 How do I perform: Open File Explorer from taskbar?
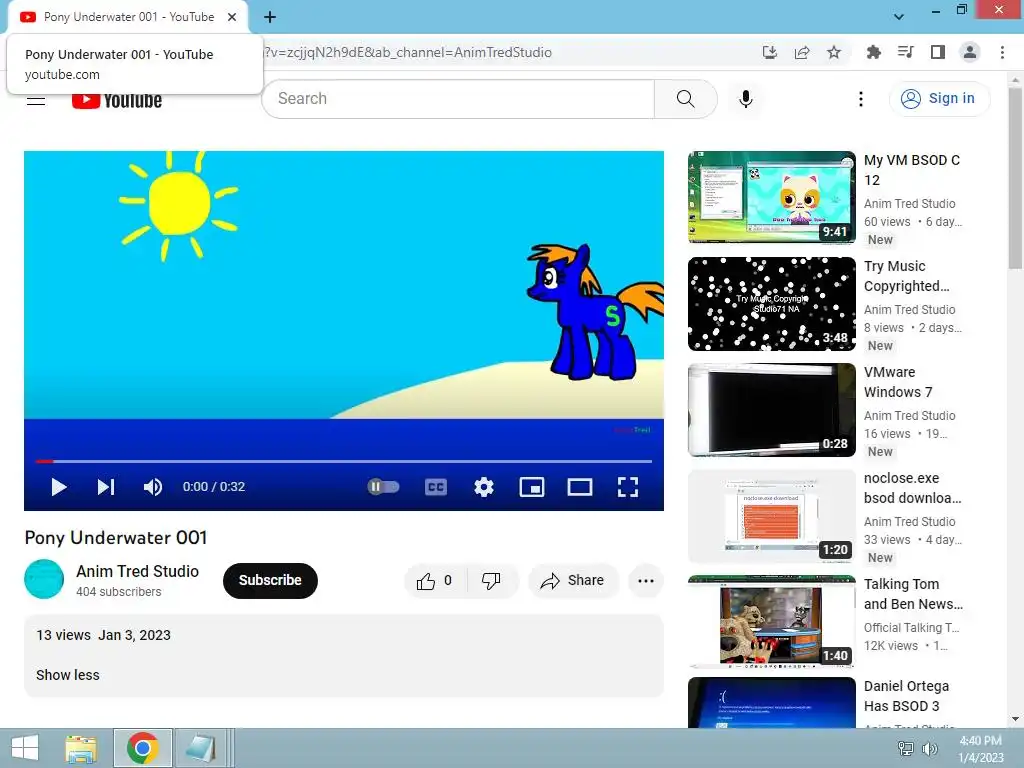pos(81,748)
